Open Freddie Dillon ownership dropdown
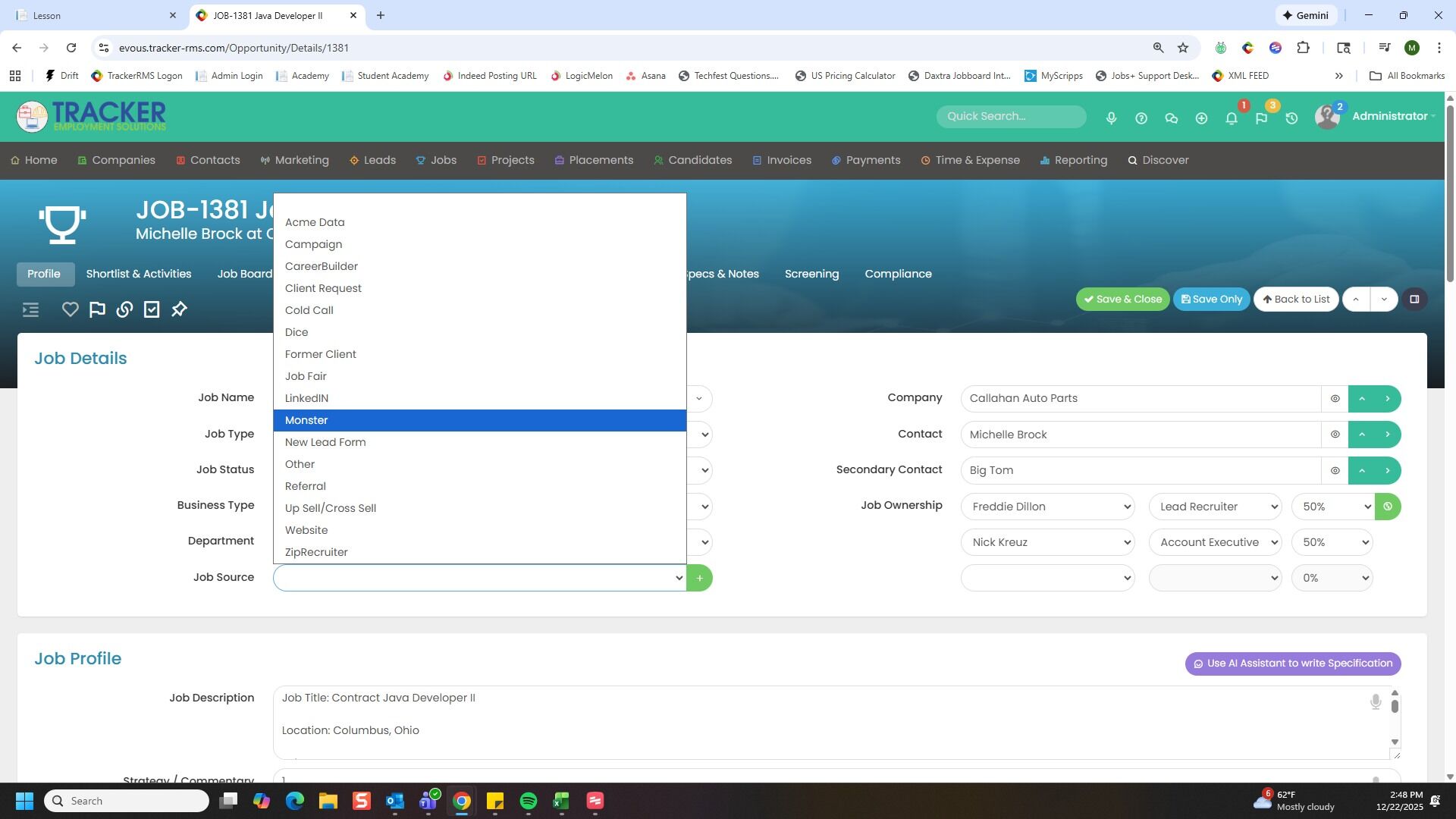Screen dimensions: 1456x819 [1047, 507]
